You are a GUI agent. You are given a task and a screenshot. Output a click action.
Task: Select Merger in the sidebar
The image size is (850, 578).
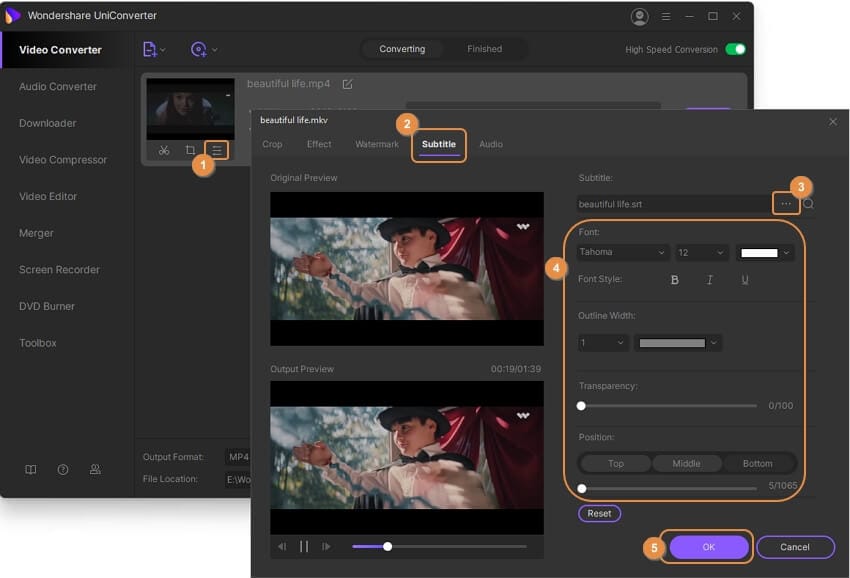(x=36, y=233)
